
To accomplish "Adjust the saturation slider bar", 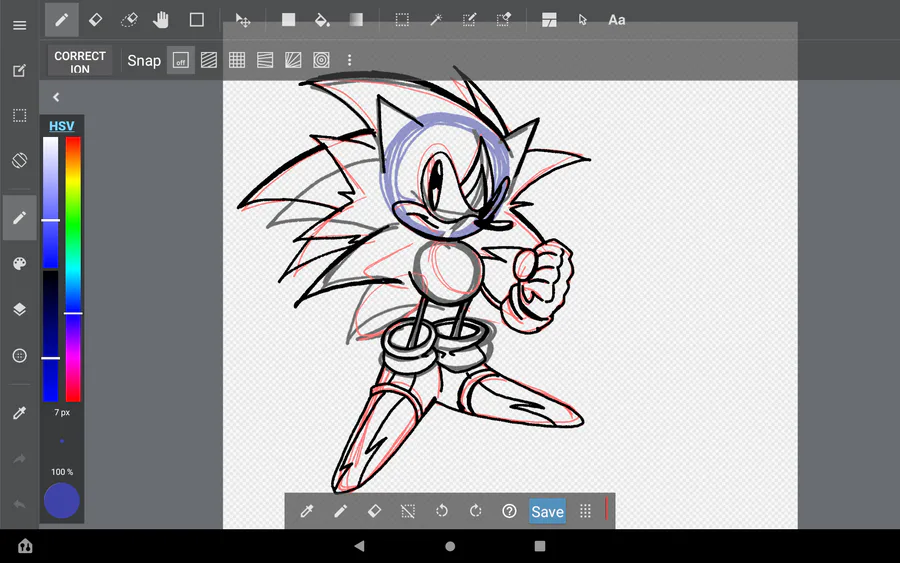I will click(51, 203).
